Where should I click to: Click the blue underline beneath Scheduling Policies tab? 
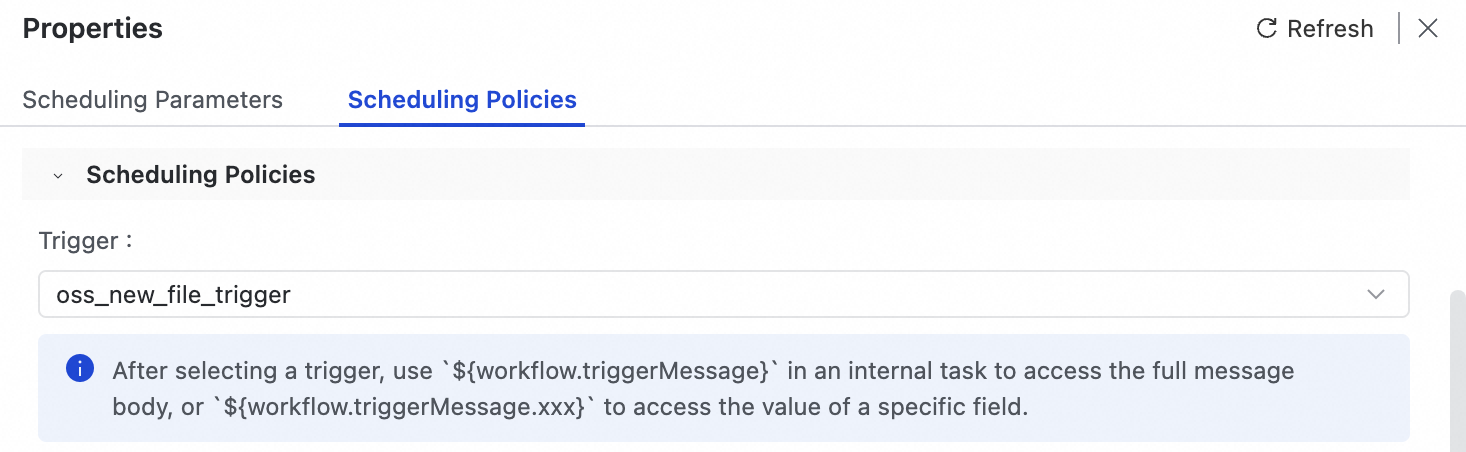tap(462, 125)
